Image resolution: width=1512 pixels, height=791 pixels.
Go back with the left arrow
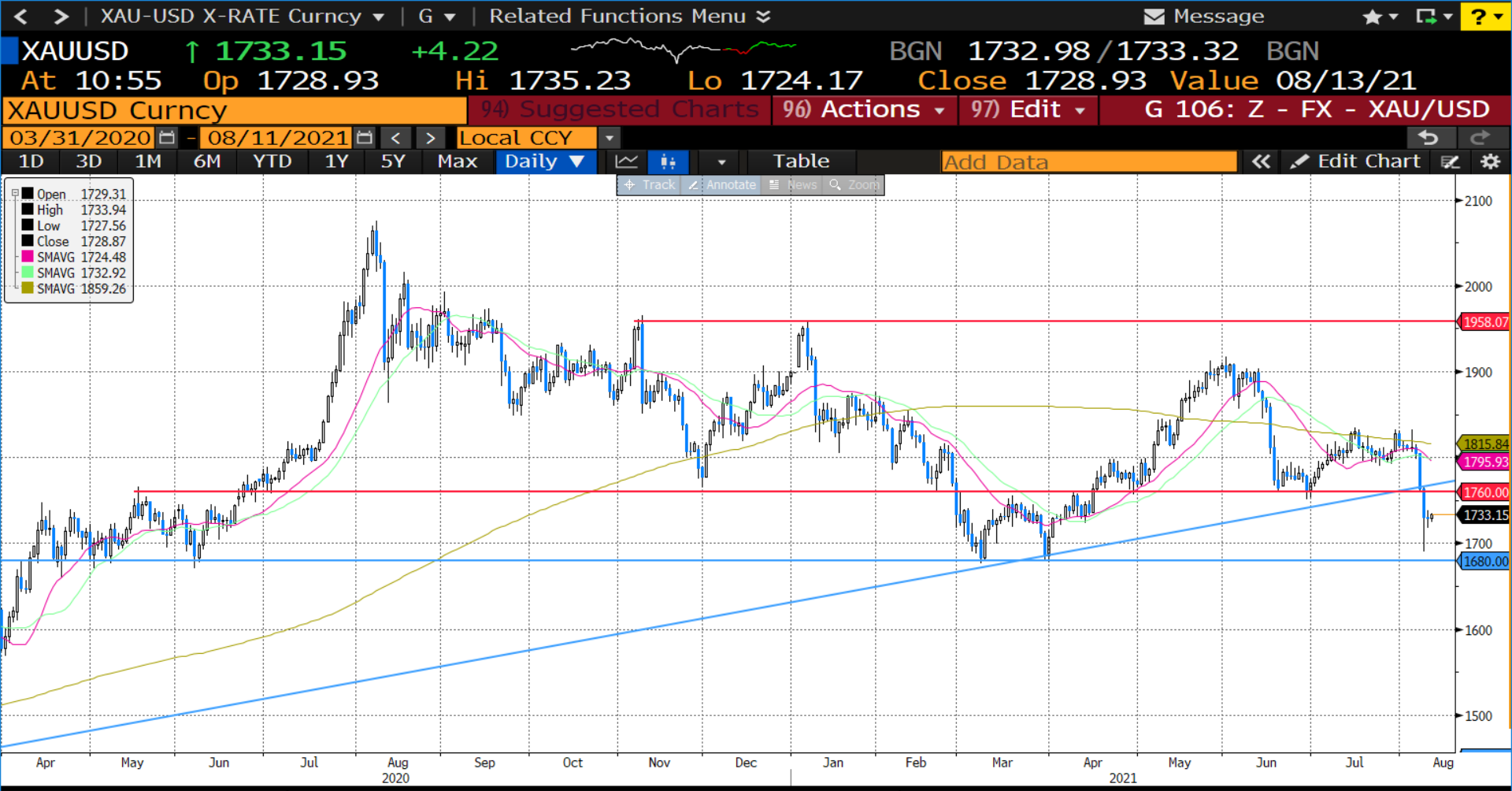21,16
